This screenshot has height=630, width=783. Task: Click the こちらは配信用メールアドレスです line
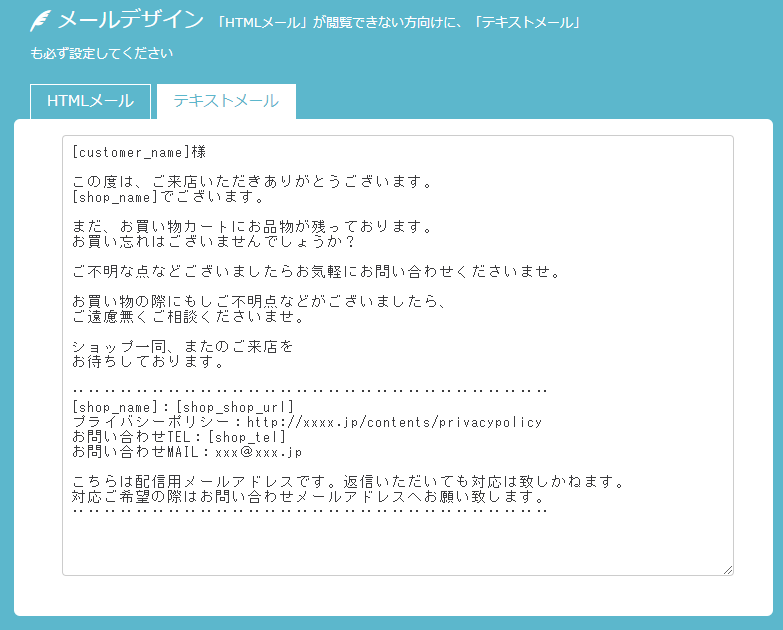348,482
